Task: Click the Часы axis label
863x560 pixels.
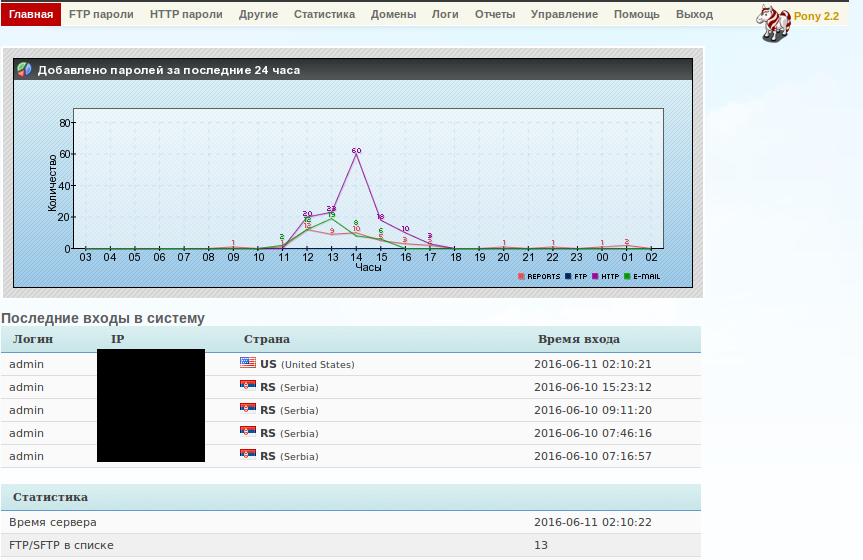Action: [x=368, y=267]
